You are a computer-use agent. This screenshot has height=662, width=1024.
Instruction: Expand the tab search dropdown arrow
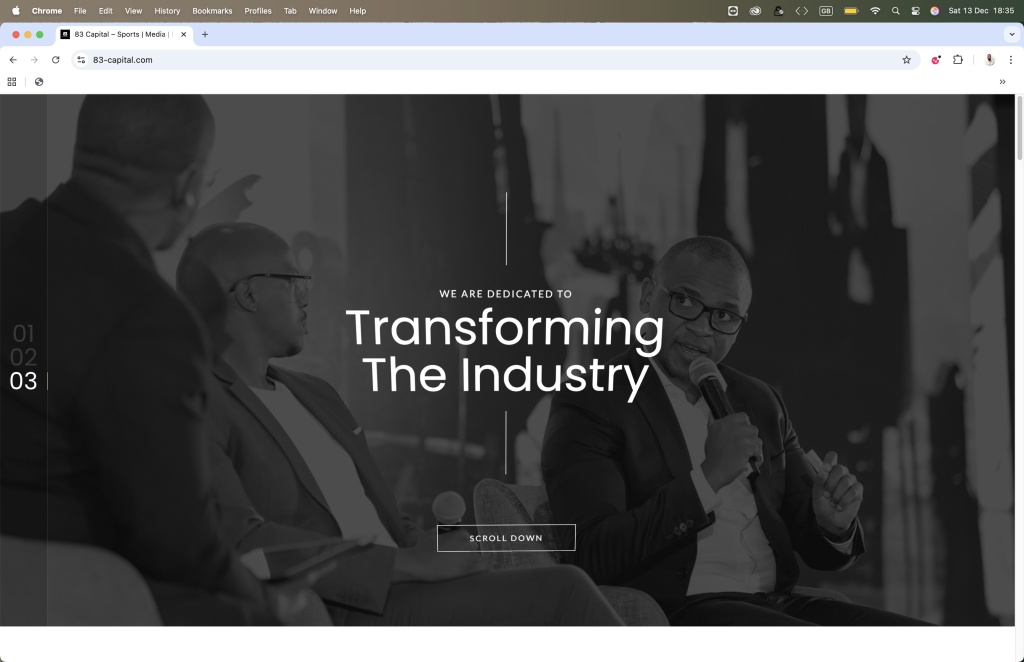[x=1011, y=34]
